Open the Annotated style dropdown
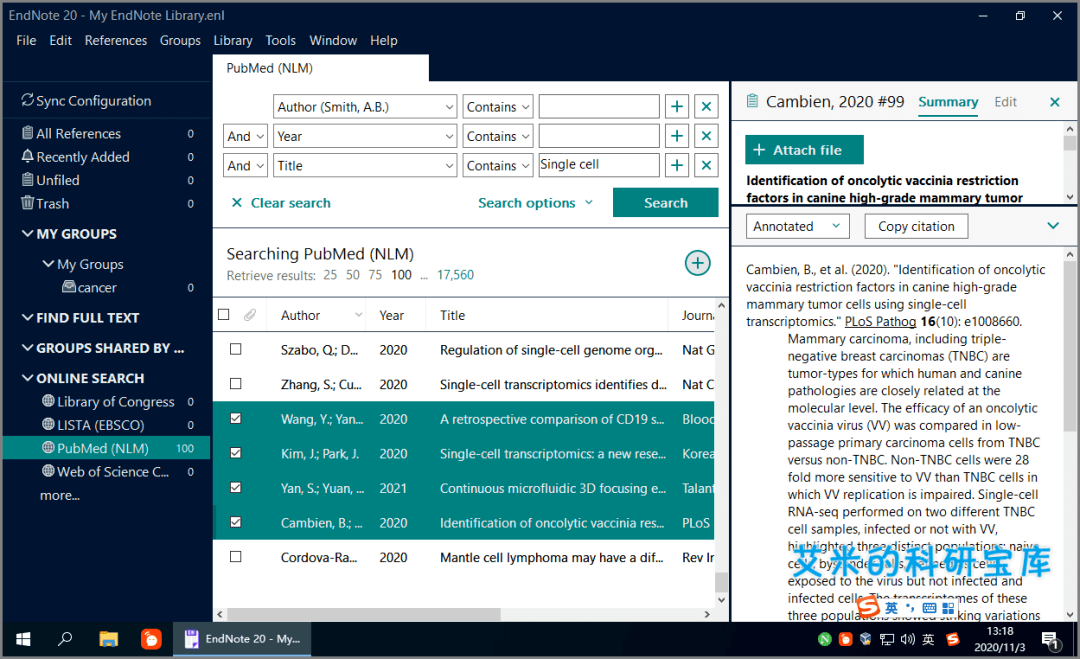Screen dimensions: 1080x659 (x=798, y=226)
